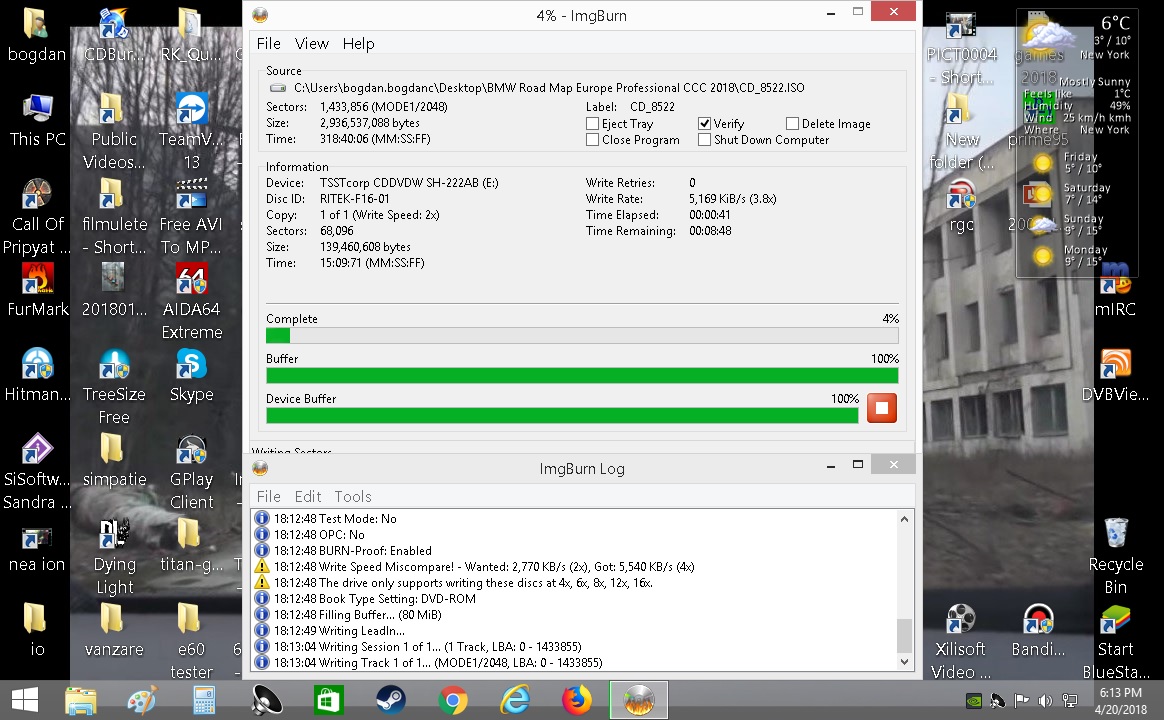Open File menu in ImgBurn Log window
Image resolution: width=1164 pixels, height=720 pixels.
pyautogui.click(x=269, y=497)
